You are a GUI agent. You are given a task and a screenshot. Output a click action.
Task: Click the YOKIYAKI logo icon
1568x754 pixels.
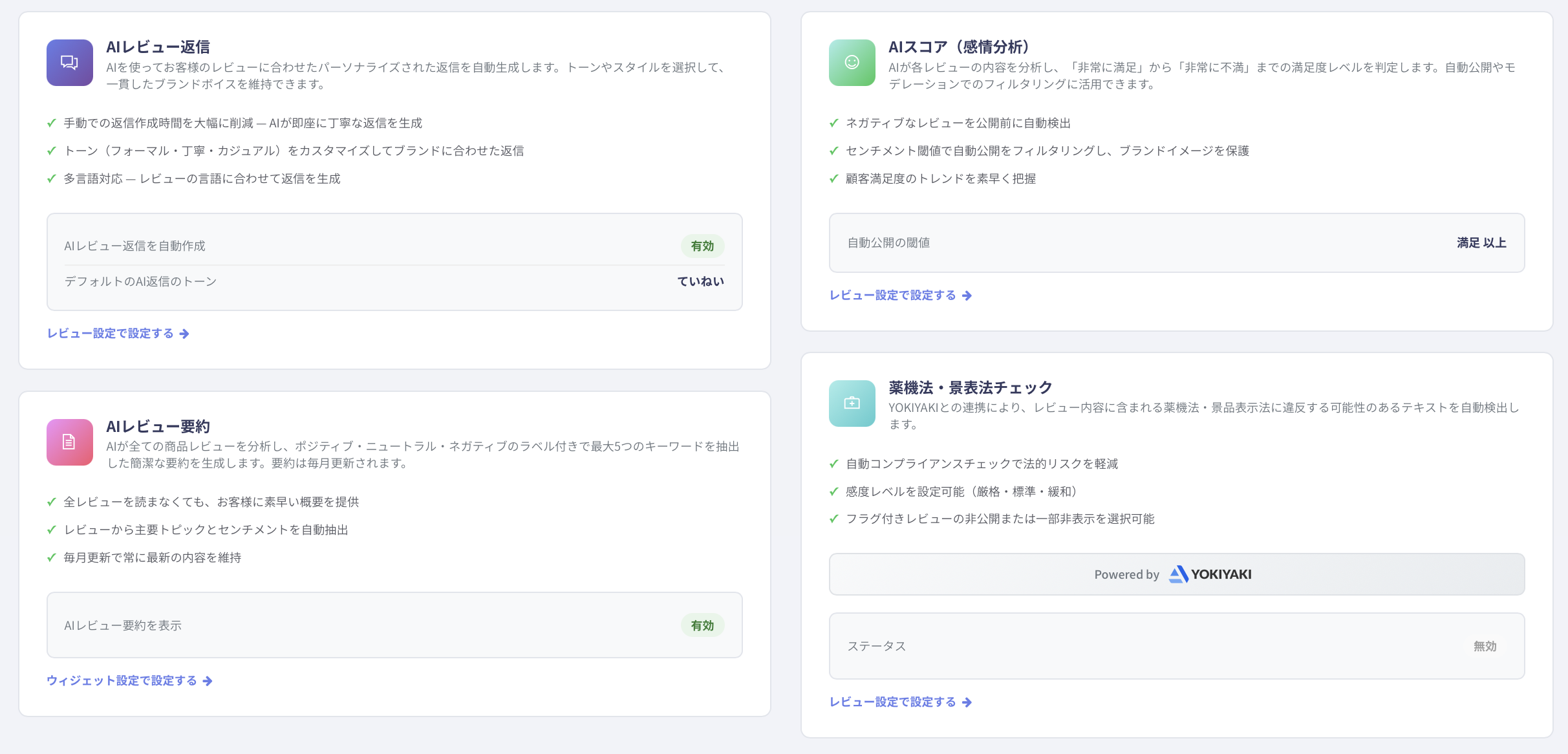(x=1178, y=574)
